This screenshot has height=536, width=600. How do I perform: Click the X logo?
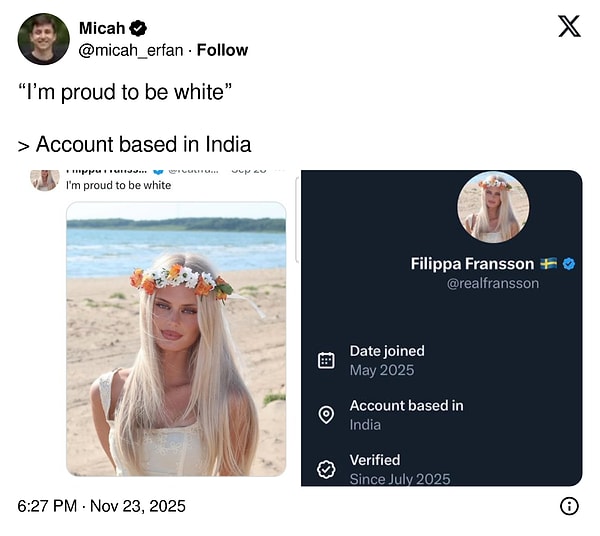(569, 27)
